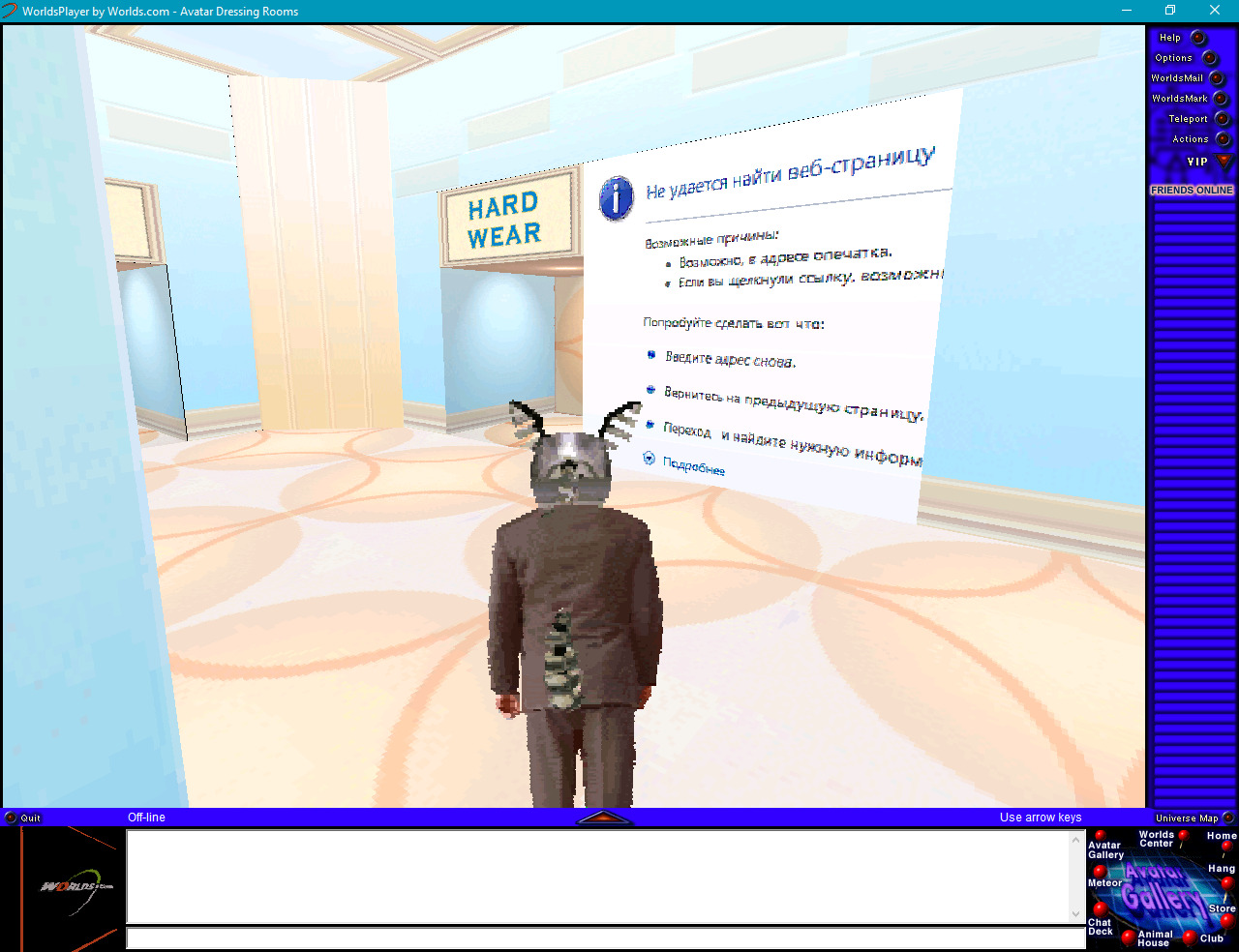Click the 'Попробуйте сделать вот что:' text
Image resolution: width=1239 pixels, height=952 pixels.
[734, 323]
